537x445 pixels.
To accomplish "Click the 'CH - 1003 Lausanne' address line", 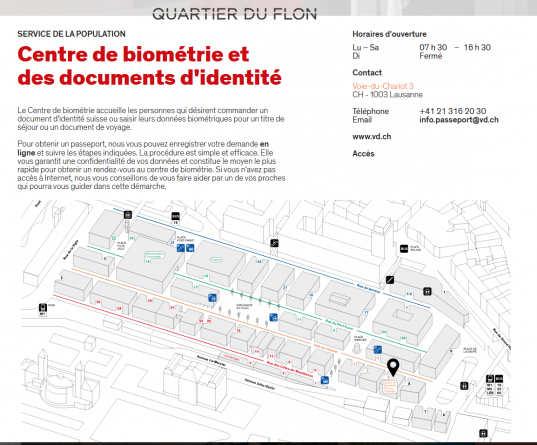I will click(387, 95).
